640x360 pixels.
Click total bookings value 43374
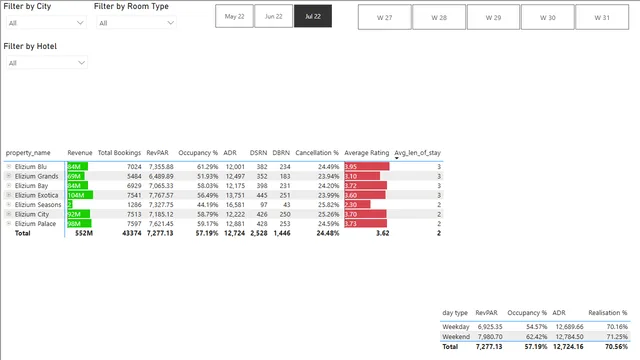(131, 233)
